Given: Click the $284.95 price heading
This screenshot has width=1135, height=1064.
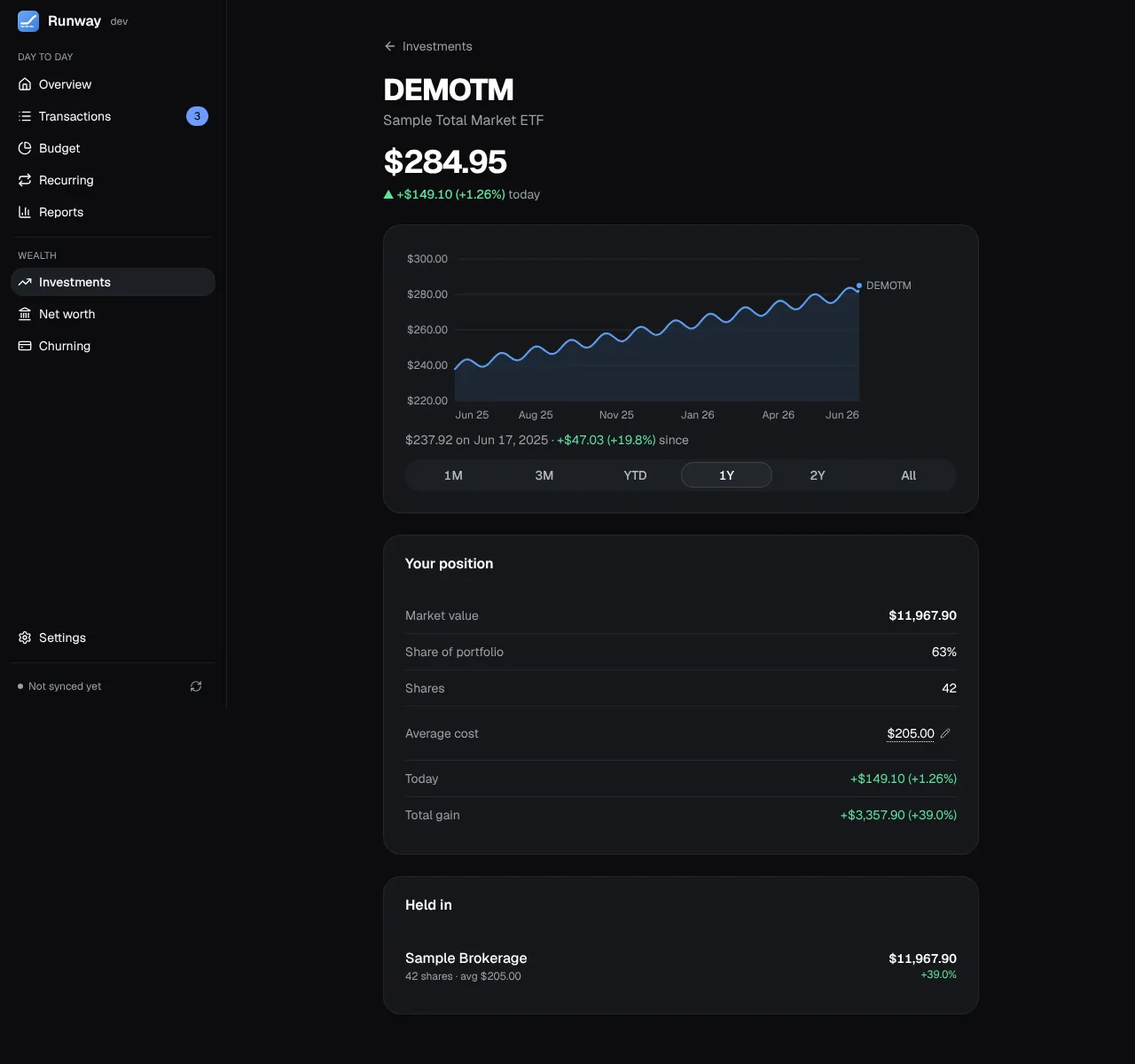Looking at the screenshot, I should click(x=445, y=161).
